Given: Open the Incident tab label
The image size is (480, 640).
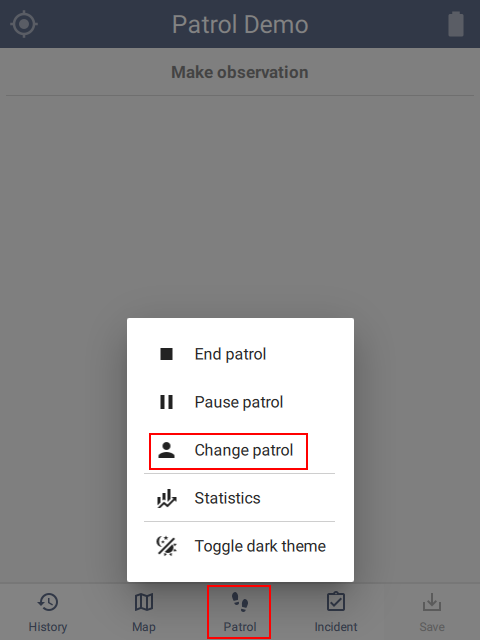Looking at the screenshot, I should (336, 627).
